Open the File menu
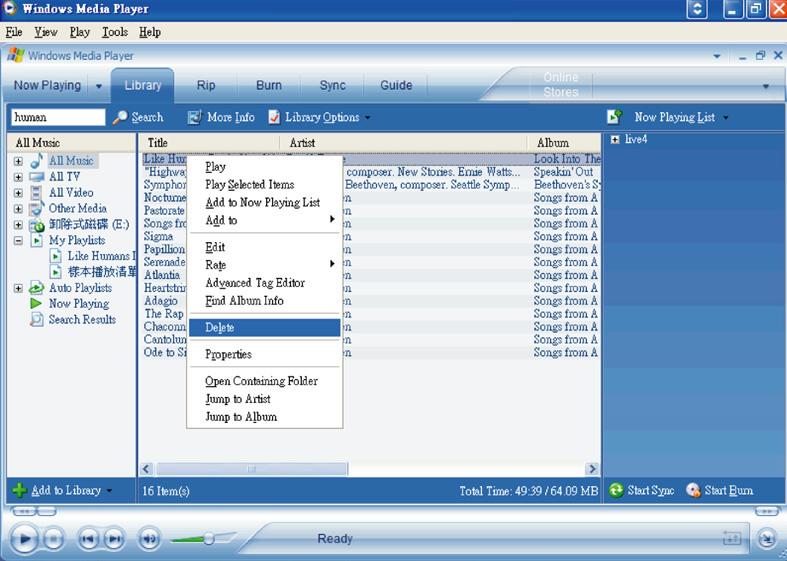Viewport: 787px width, 561px height. point(14,32)
